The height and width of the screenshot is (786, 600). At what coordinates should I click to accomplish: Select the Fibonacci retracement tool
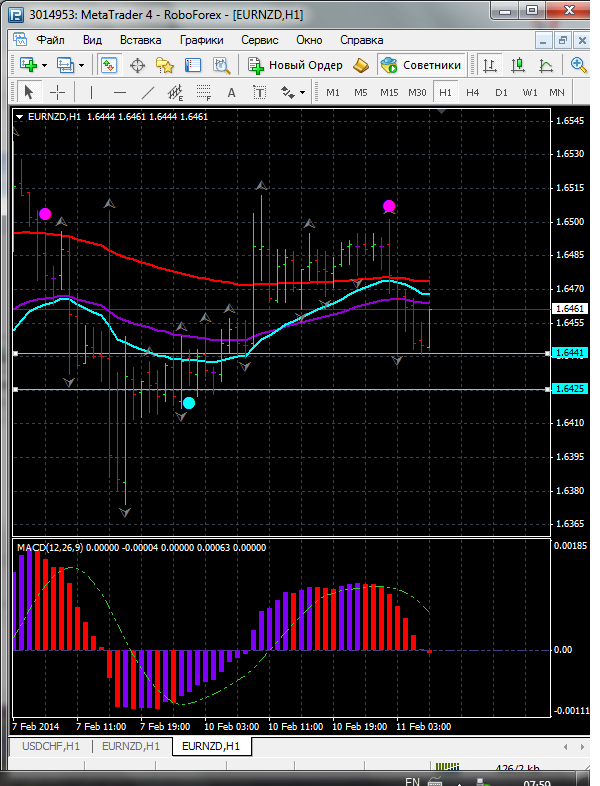tap(204, 92)
